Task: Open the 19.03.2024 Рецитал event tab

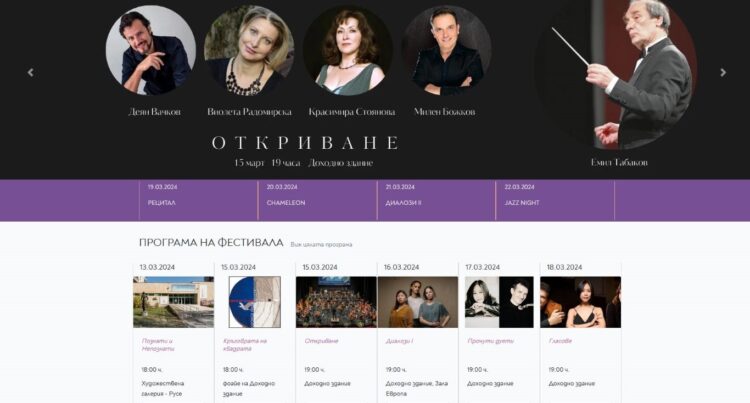Action: click(x=199, y=200)
